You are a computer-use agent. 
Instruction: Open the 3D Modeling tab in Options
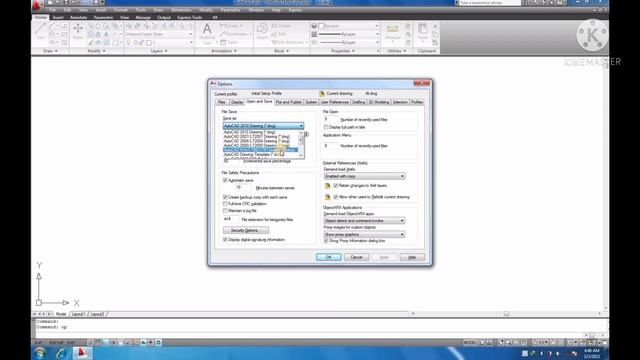pos(379,102)
